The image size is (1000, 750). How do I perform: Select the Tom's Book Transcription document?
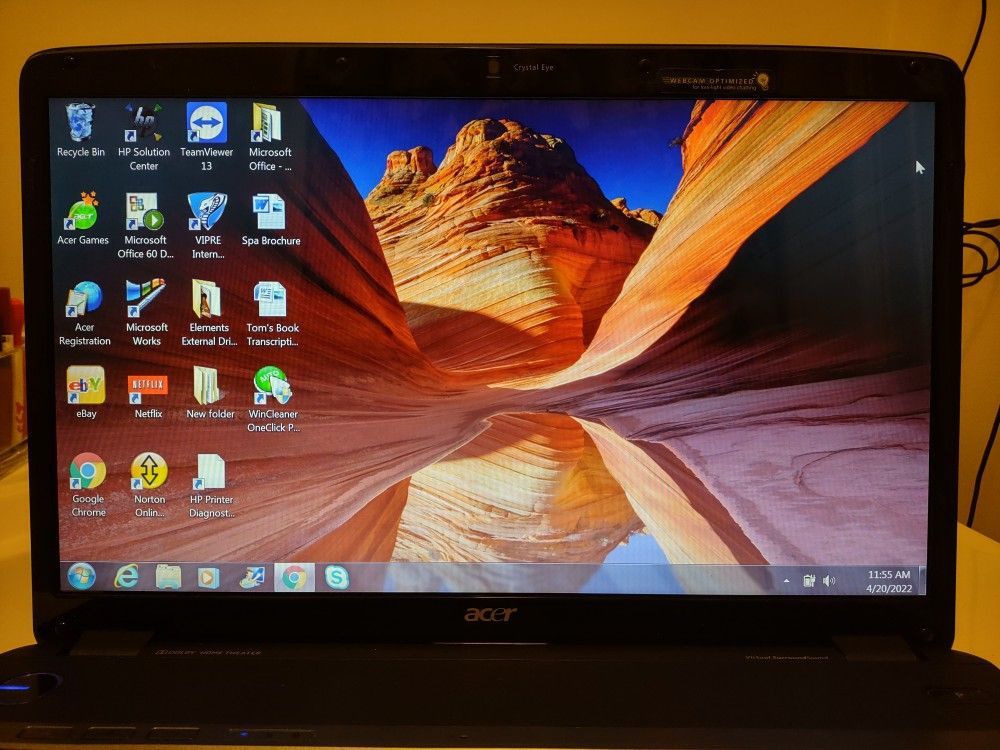click(x=272, y=299)
